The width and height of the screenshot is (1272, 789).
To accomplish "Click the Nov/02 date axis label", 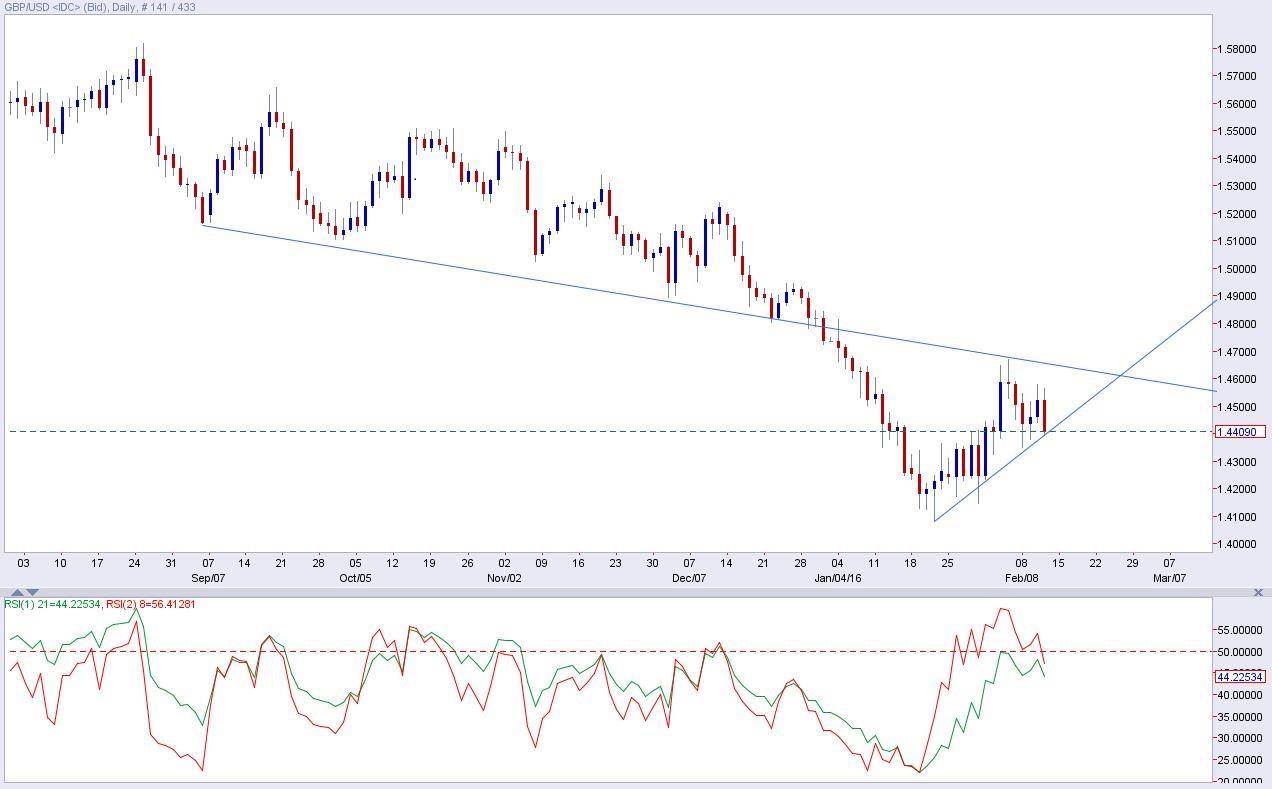I will [504, 578].
